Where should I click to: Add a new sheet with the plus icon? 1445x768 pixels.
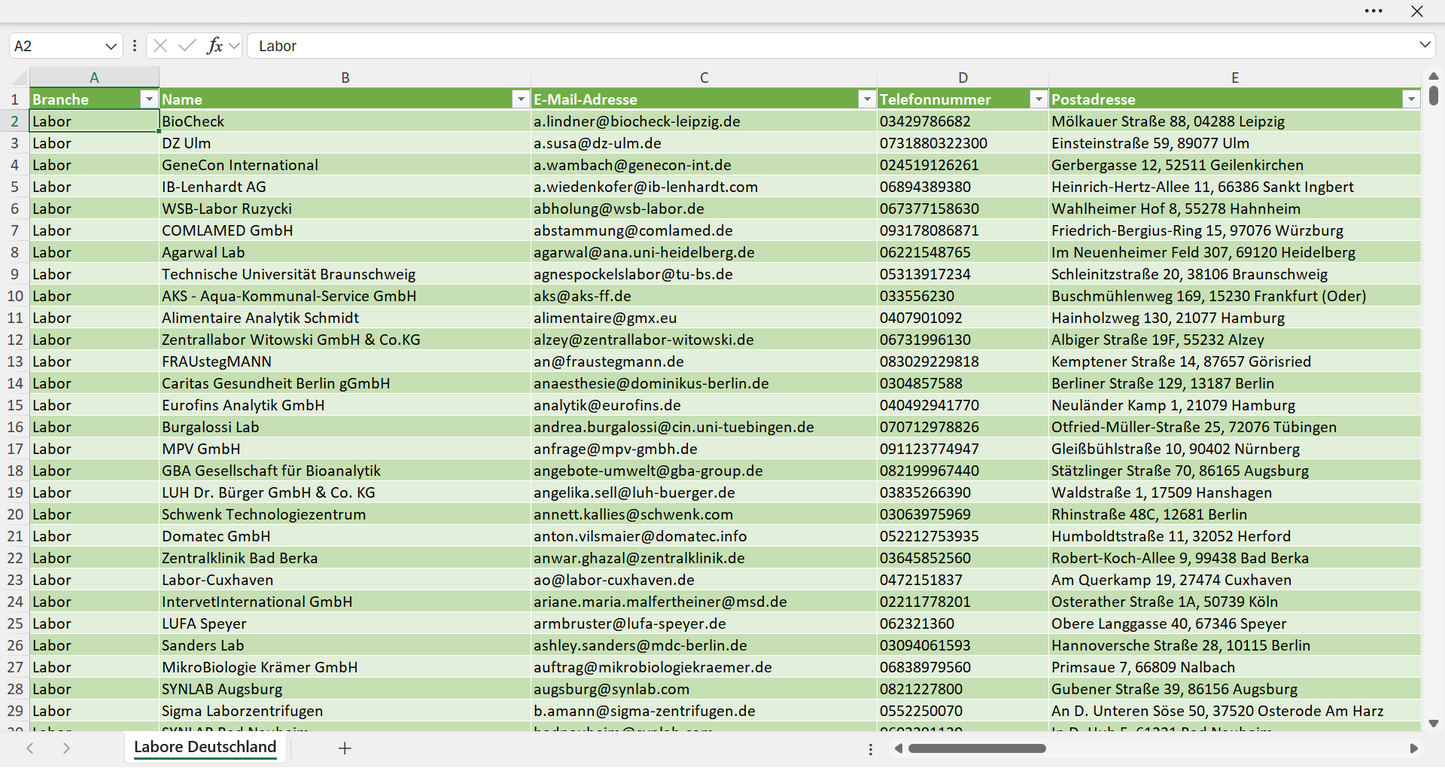[x=345, y=748]
